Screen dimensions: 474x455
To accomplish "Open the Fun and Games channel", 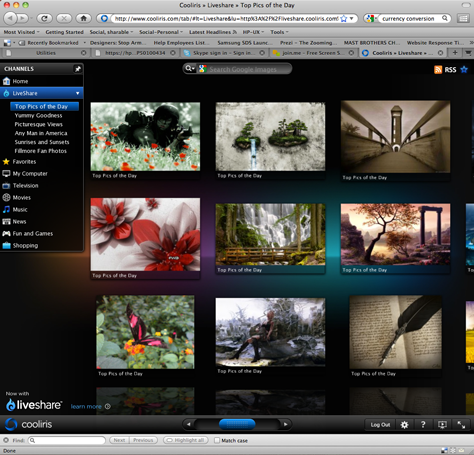I will (41, 234).
